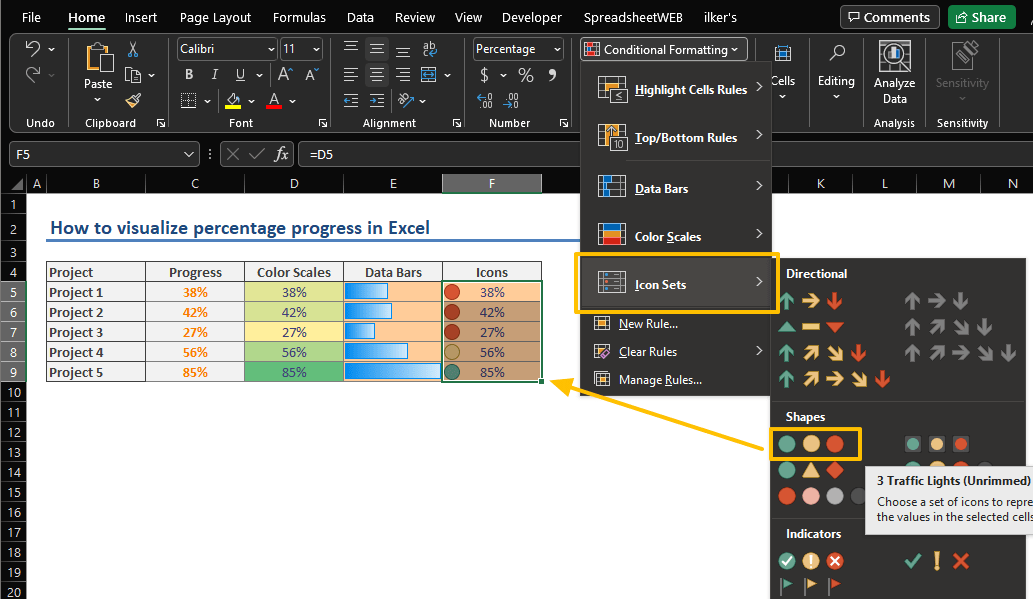
Task: Set Align Left for cell text
Action: tap(351, 75)
